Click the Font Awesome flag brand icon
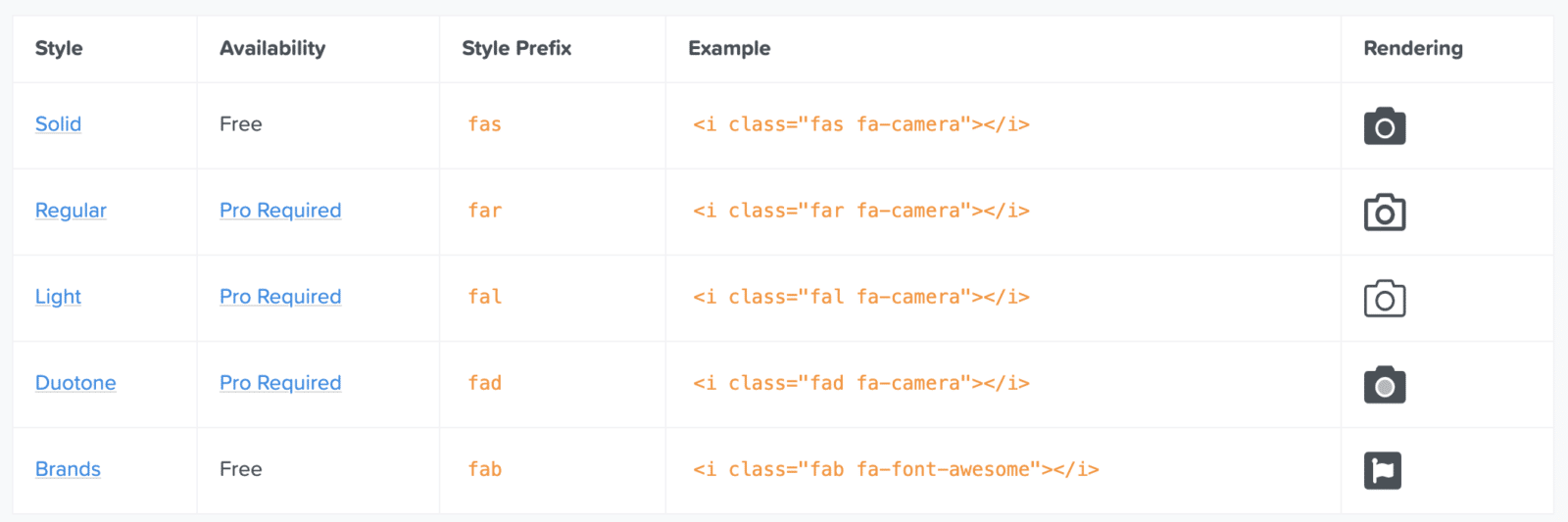The image size is (1568, 522). [x=1382, y=470]
